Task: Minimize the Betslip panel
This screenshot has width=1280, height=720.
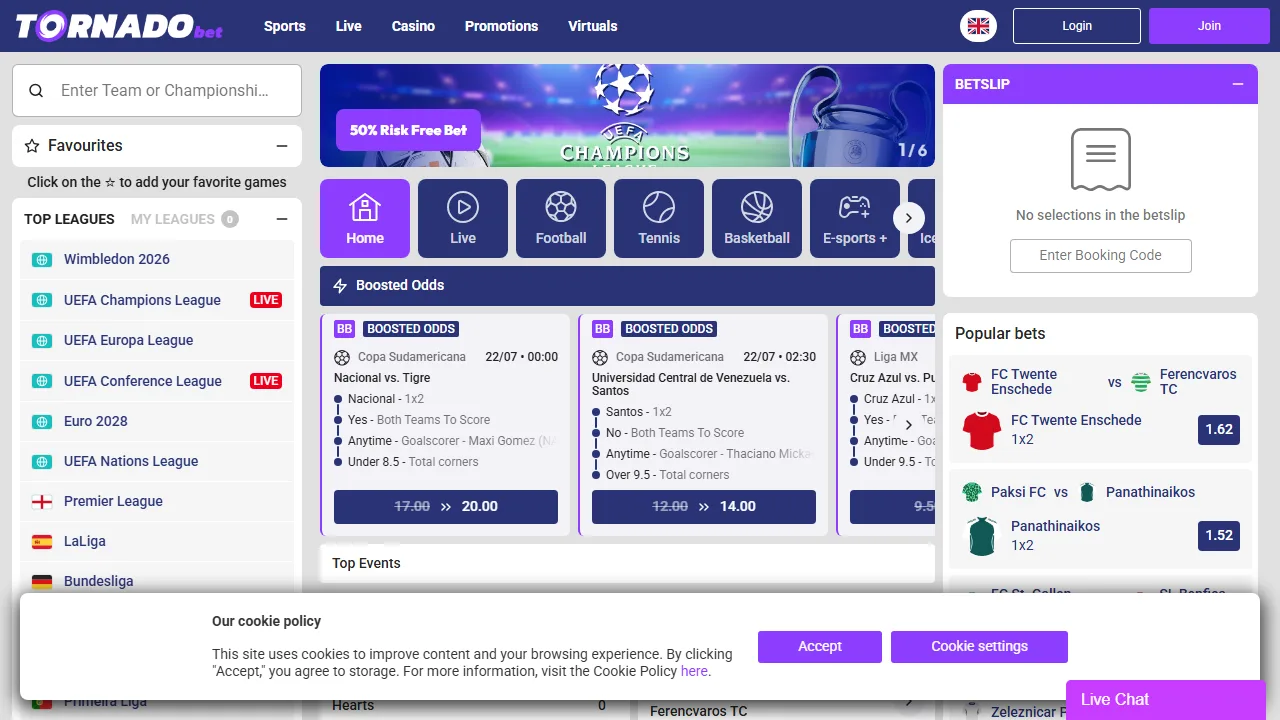Action: tap(1238, 84)
